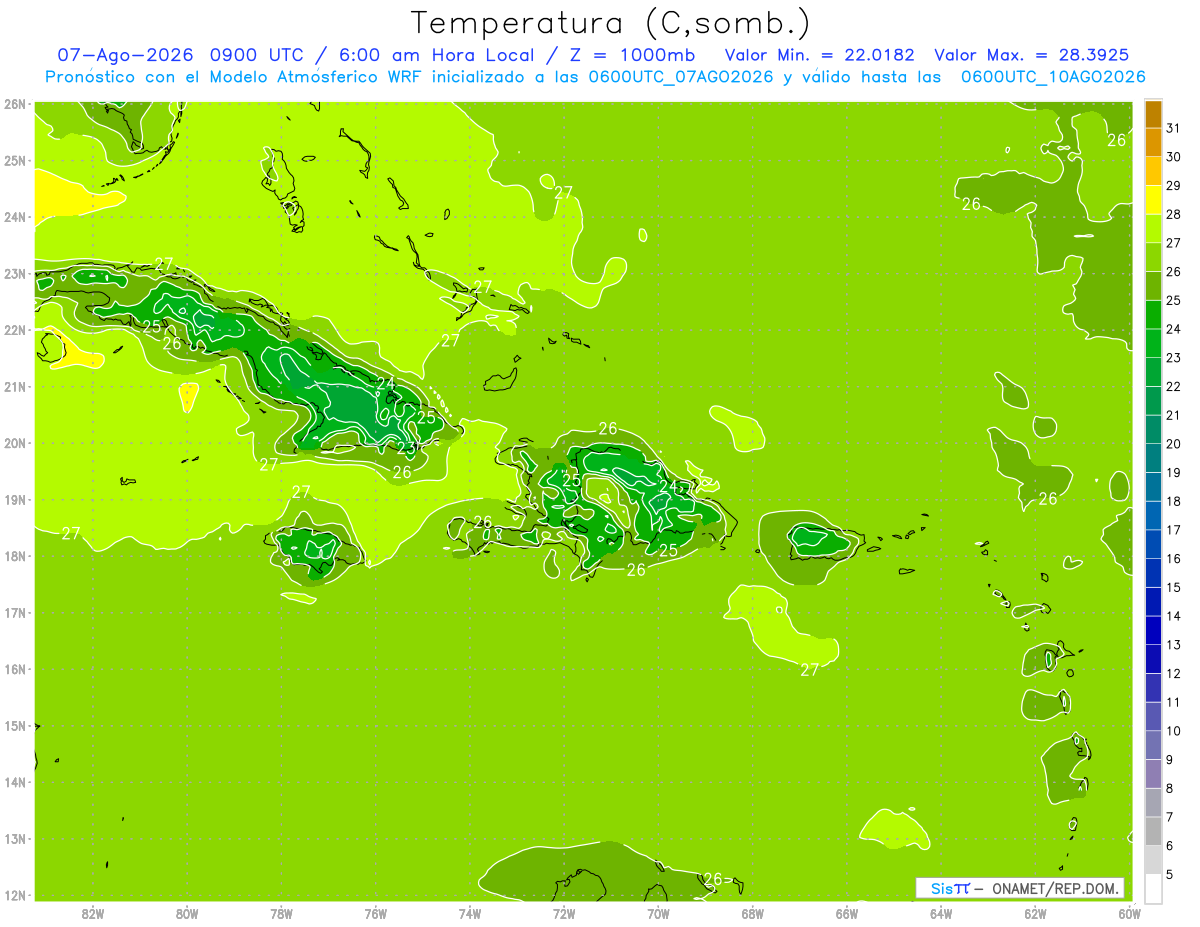The width and height of the screenshot is (1200, 927).
Task: Pick the teal swatch between 19 and 20
Action: [1153, 458]
